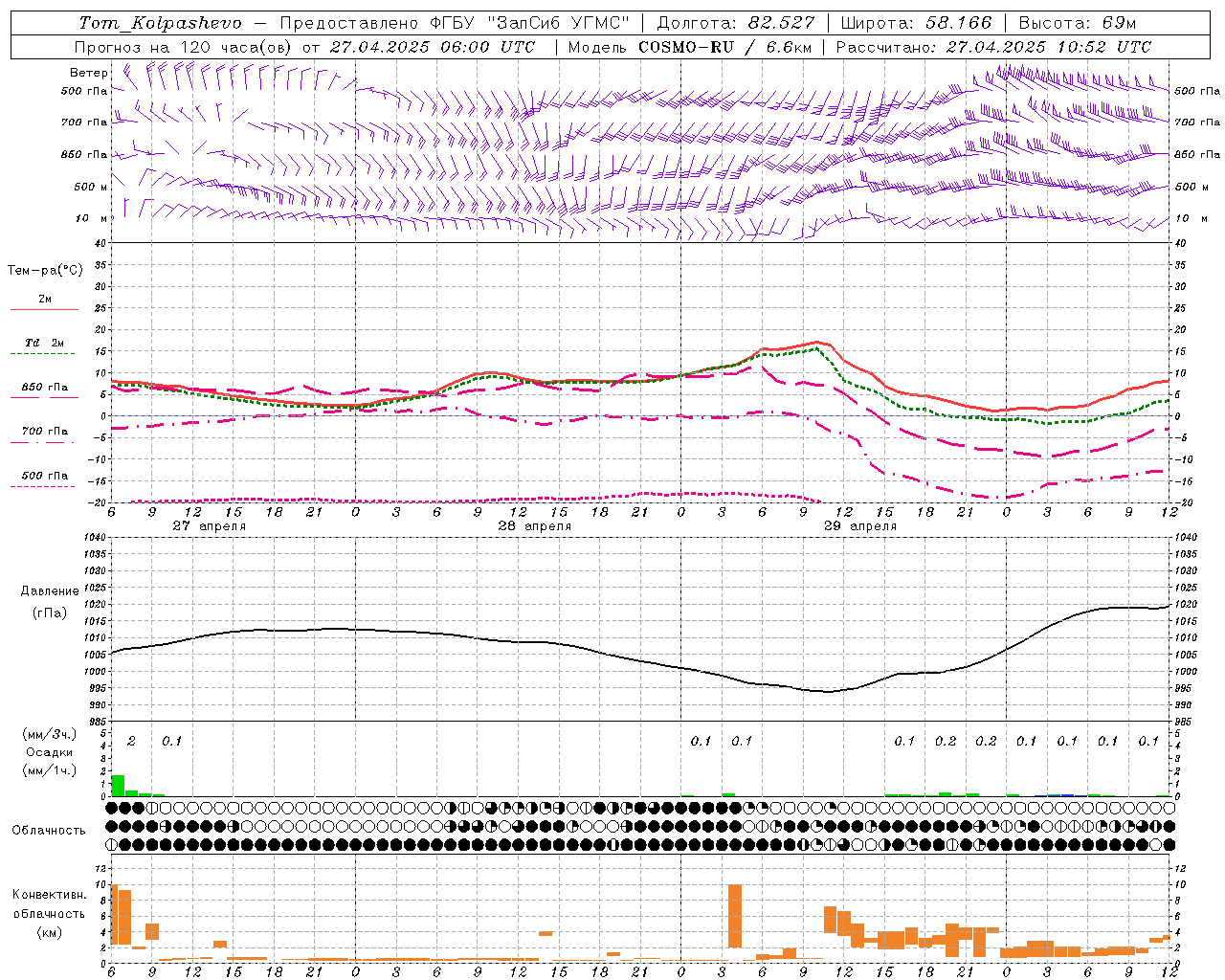1225x980 pixels.
Task: Click the Широта: 58.166 value
Action: (x=916, y=23)
